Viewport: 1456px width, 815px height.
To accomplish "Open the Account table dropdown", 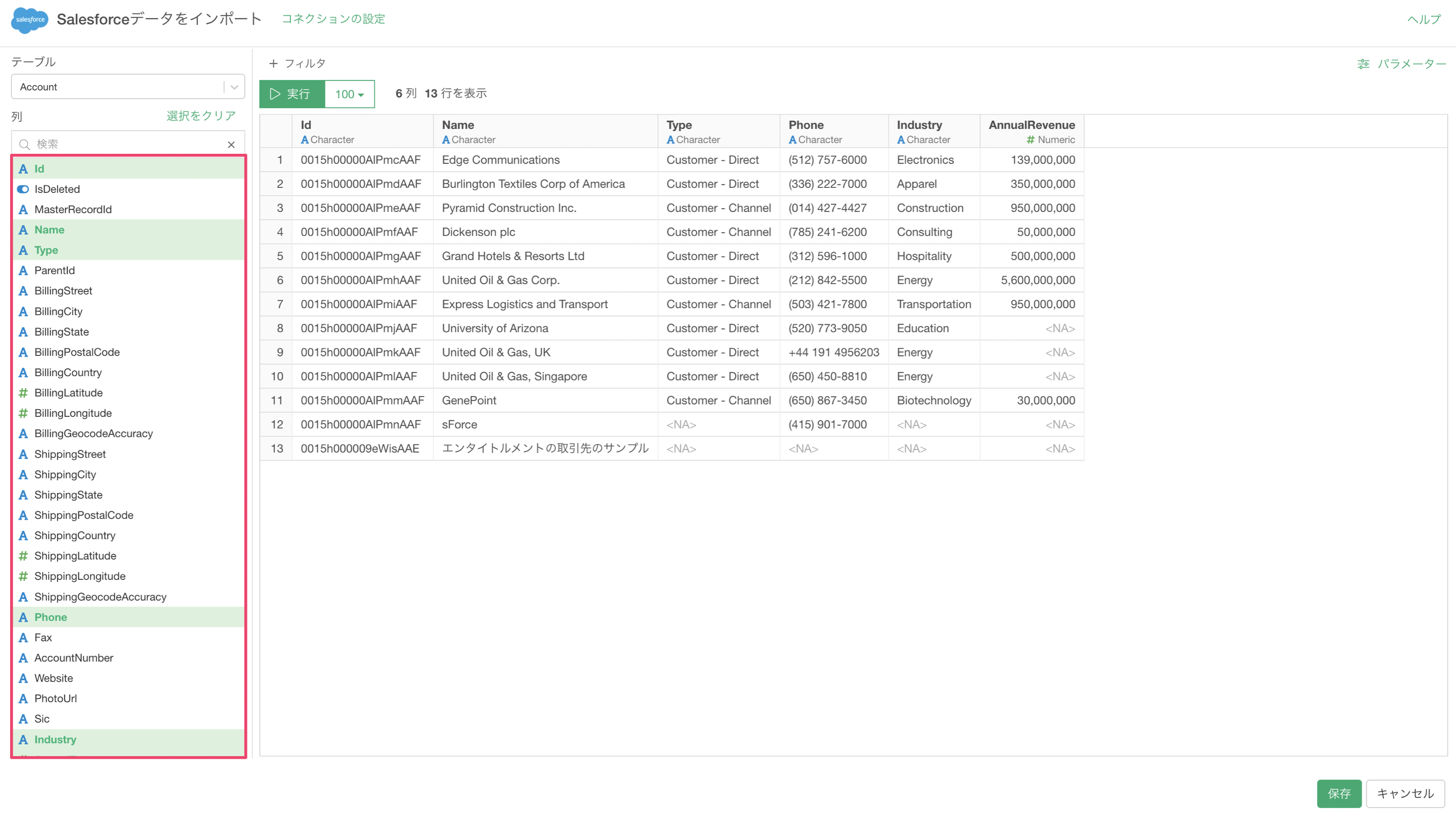I will (x=128, y=87).
